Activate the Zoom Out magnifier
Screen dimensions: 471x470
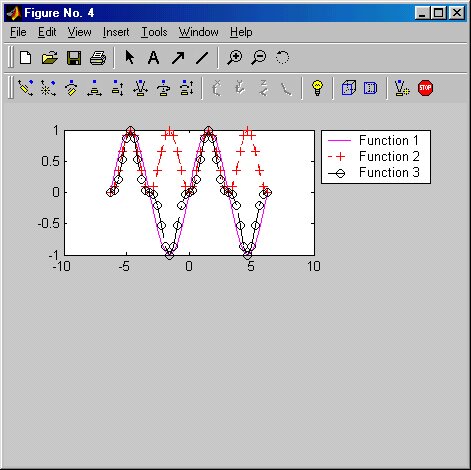coord(259,58)
